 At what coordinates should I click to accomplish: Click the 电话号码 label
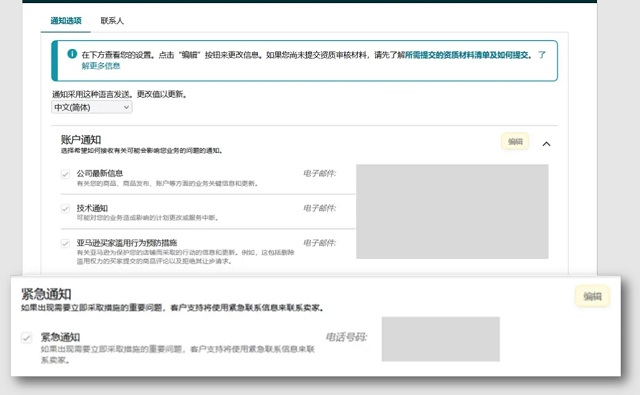346,337
